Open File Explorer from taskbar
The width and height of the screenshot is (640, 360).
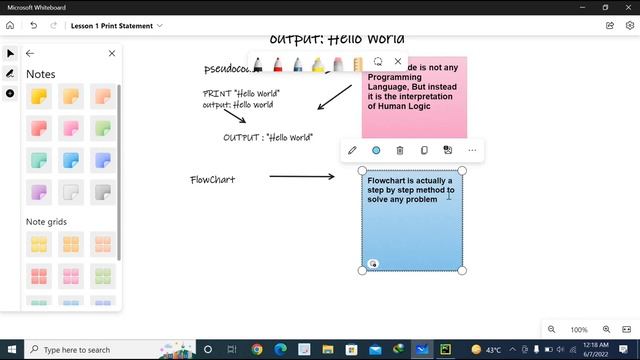(328, 349)
